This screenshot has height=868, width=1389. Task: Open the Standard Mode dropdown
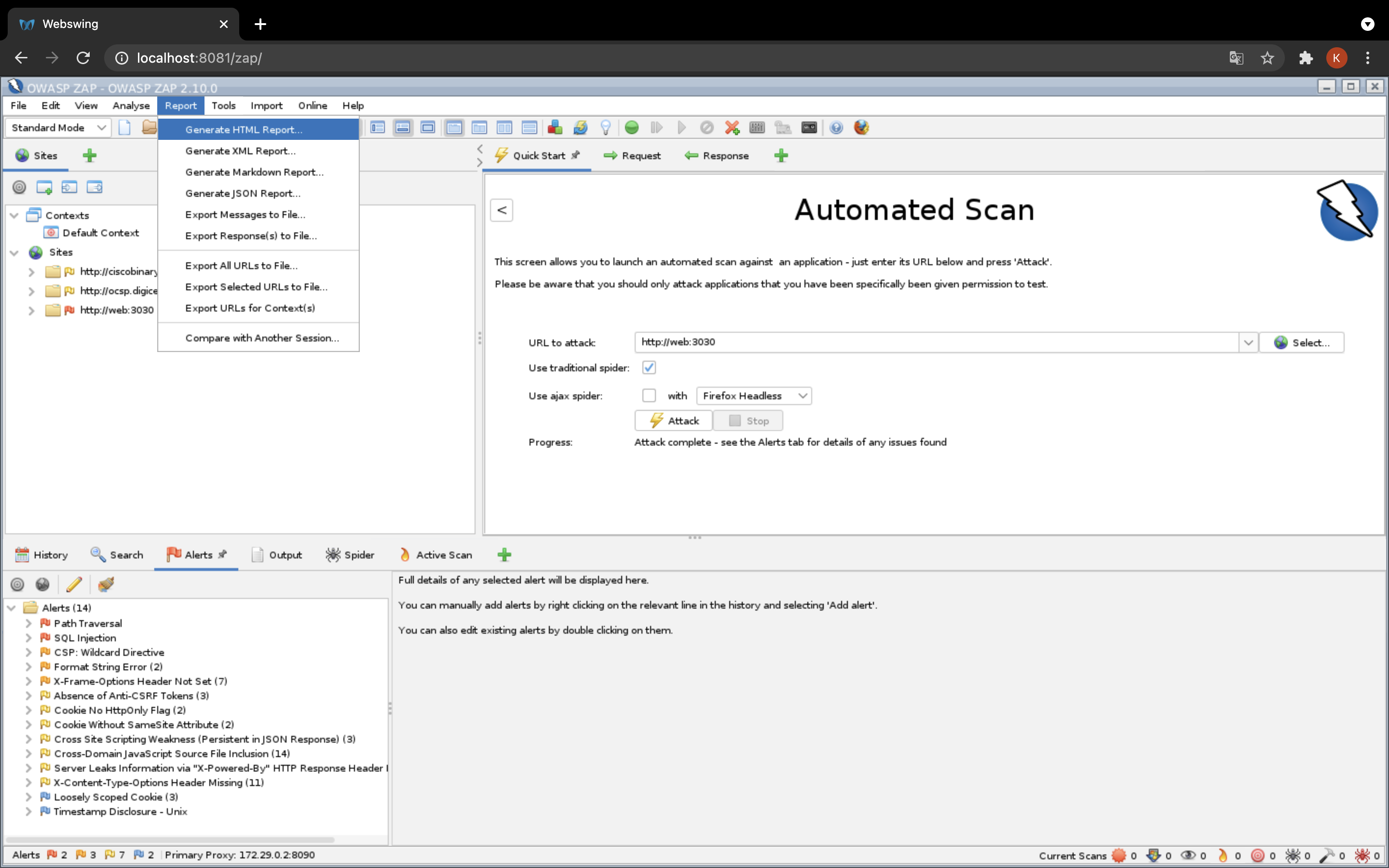point(58,127)
